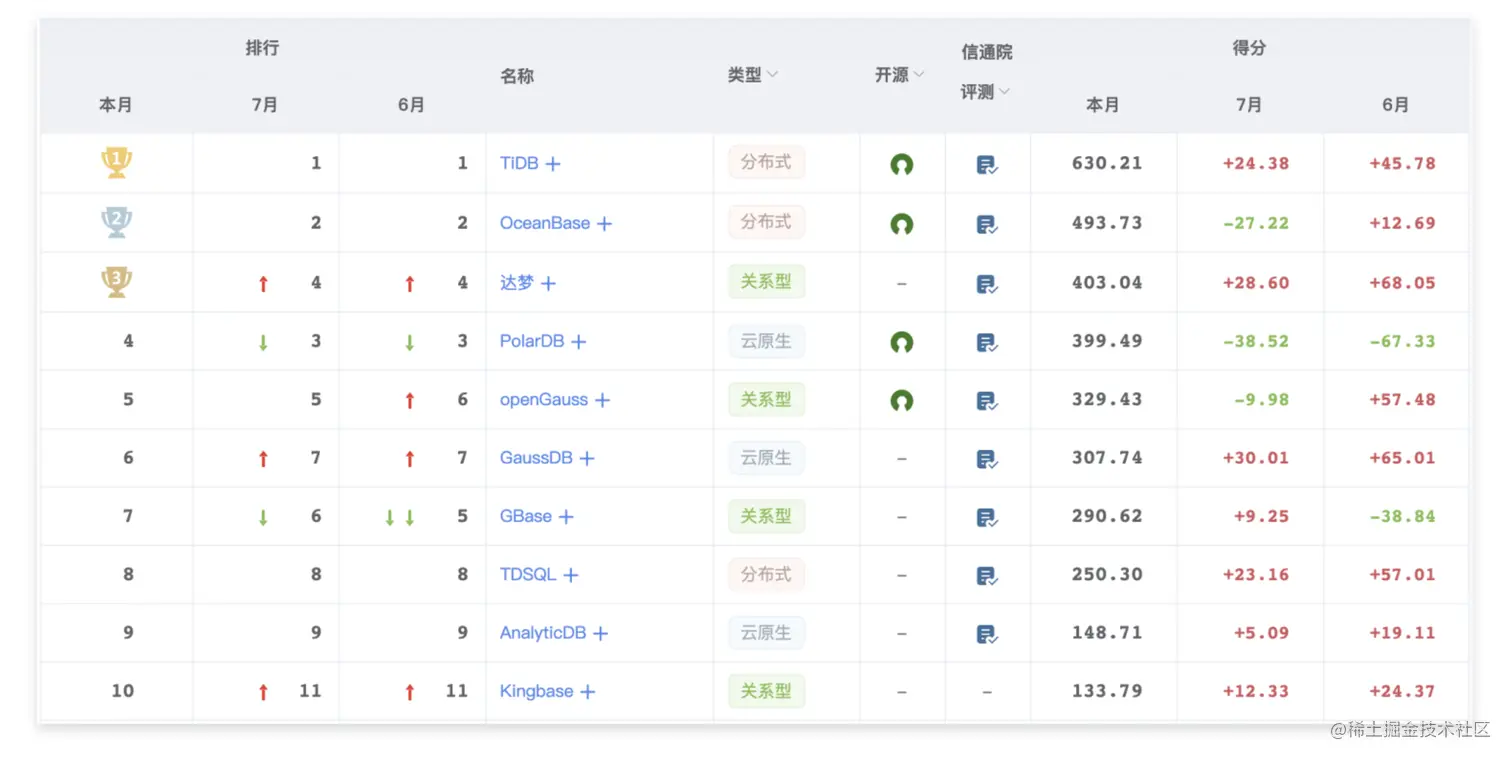Click the score change +57.48
The height and width of the screenshot is (761, 1512).
click(x=1402, y=399)
